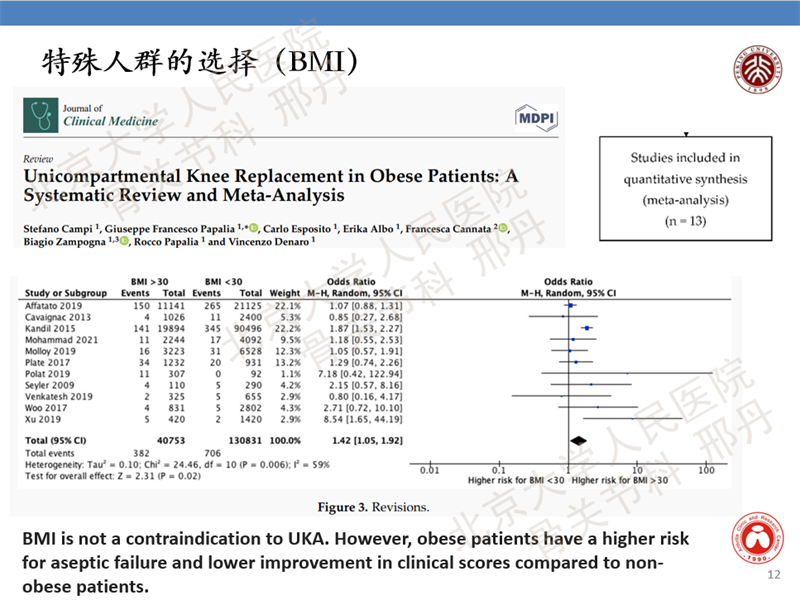Open ORCID icon beside Giuseppe Francesco Papalia
The image size is (800, 600).
point(254,228)
